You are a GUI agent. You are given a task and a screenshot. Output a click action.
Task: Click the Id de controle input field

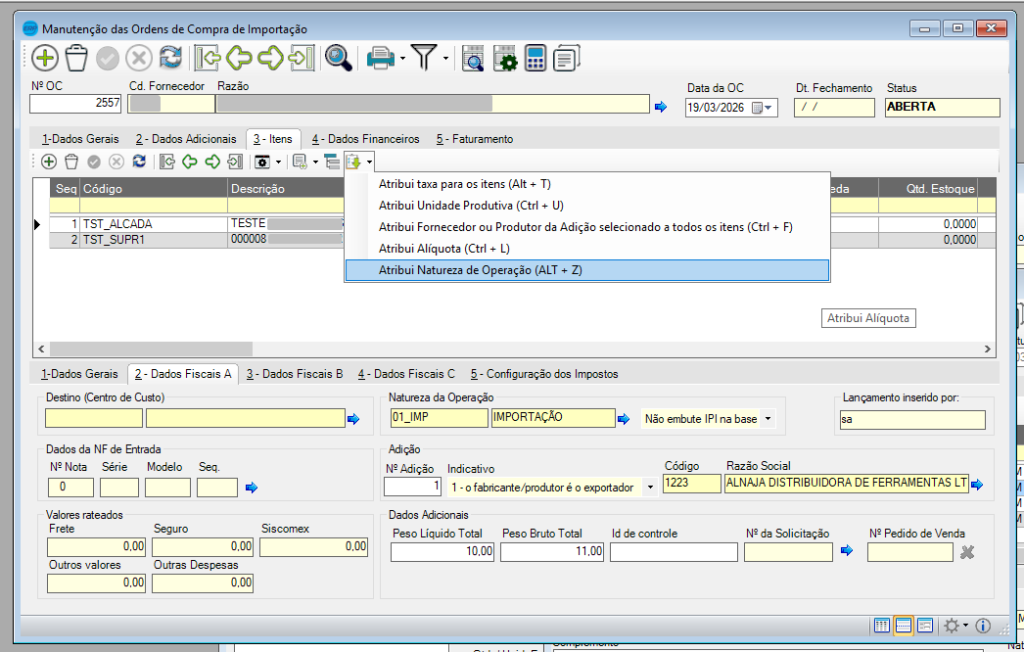pyautogui.click(x=671, y=551)
